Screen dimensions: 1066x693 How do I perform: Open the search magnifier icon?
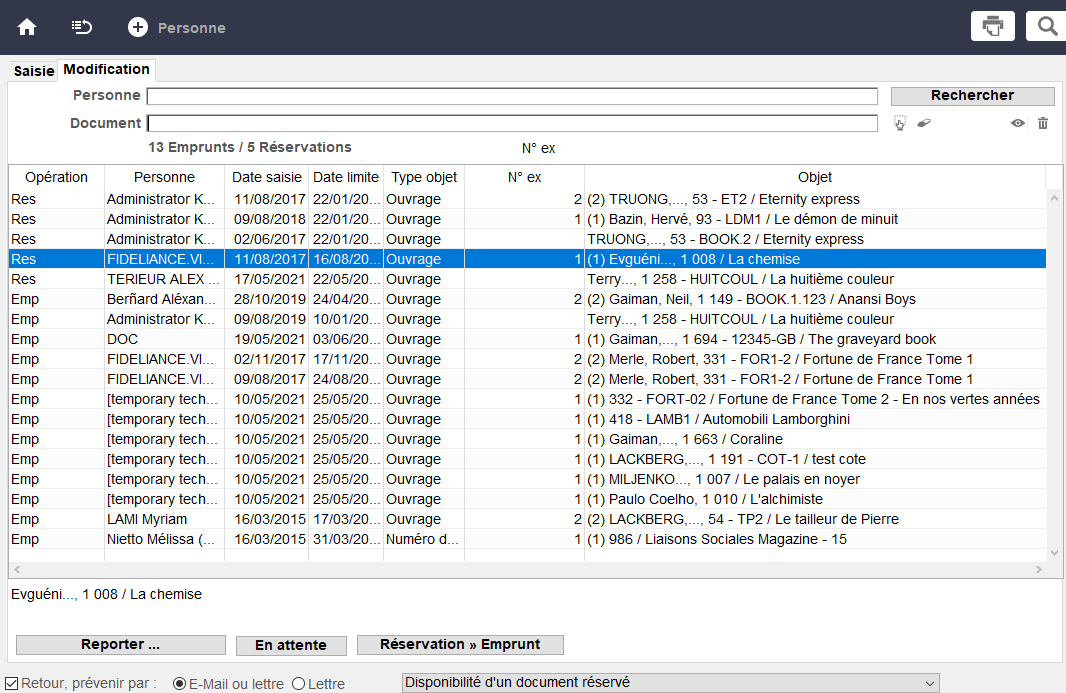1047,27
